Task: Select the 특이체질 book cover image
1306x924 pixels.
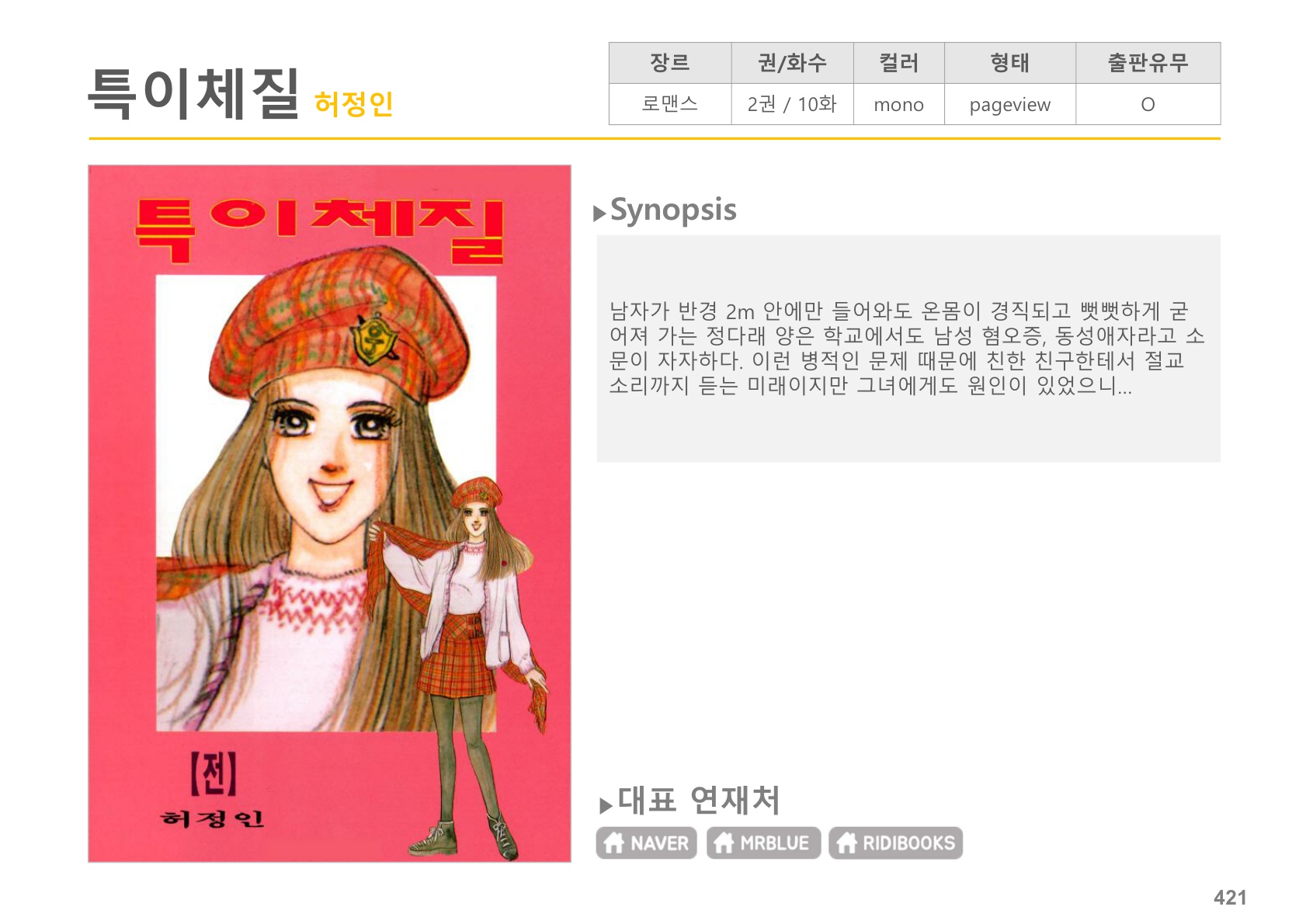Action: (x=329, y=513)
